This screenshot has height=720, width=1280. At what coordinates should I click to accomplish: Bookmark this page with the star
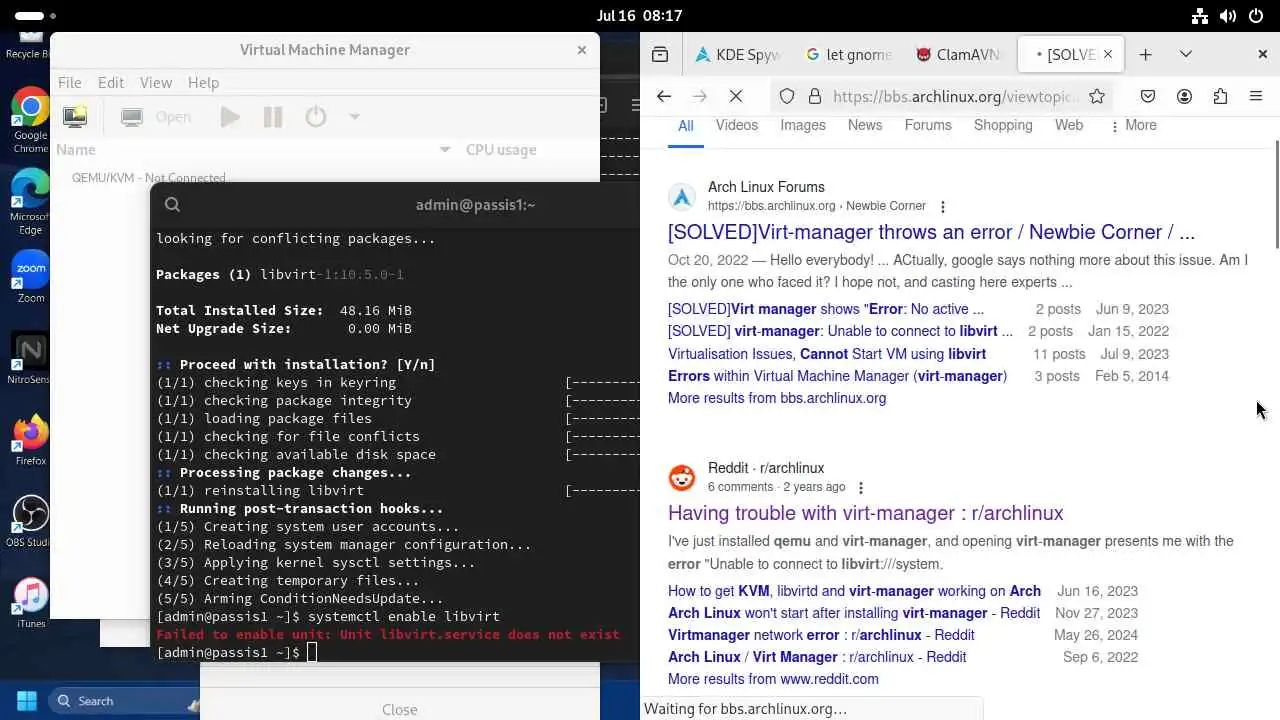click(x=1097, y=96)
